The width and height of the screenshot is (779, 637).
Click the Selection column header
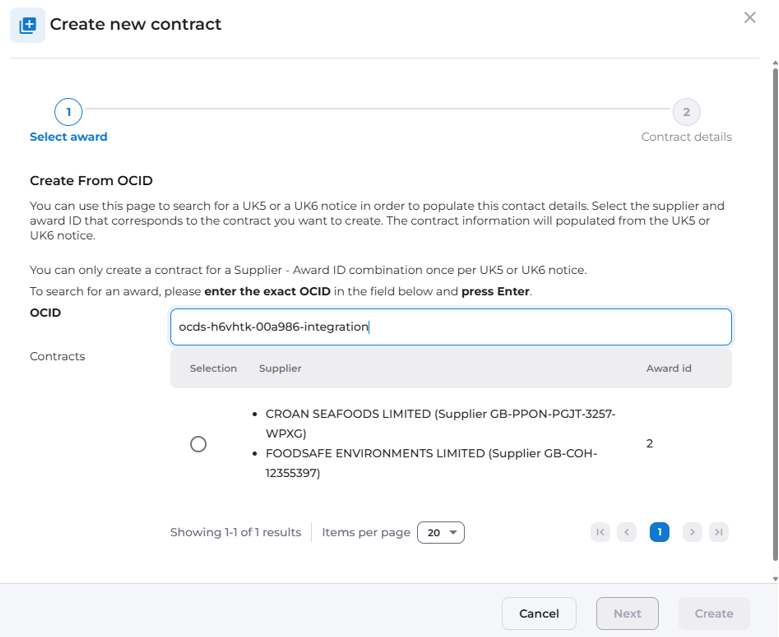click(x=213, y=368)
